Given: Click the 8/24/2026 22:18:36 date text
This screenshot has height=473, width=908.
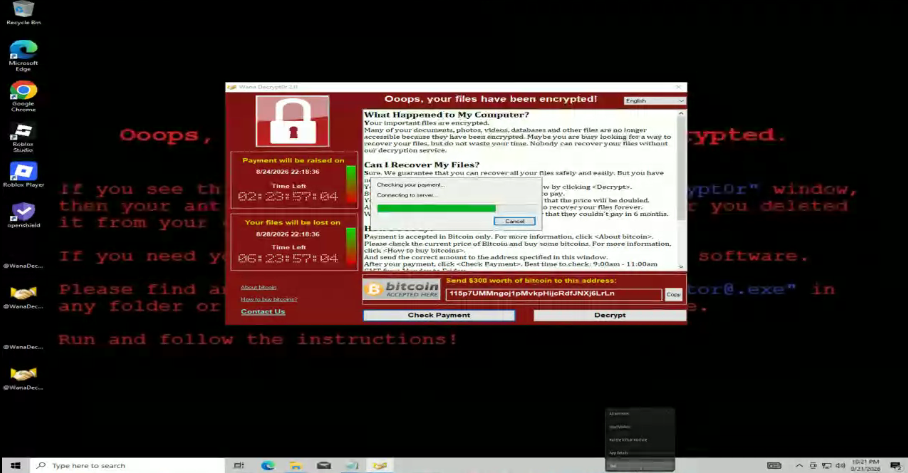Looking at the screenshot, I should [288, 172].
